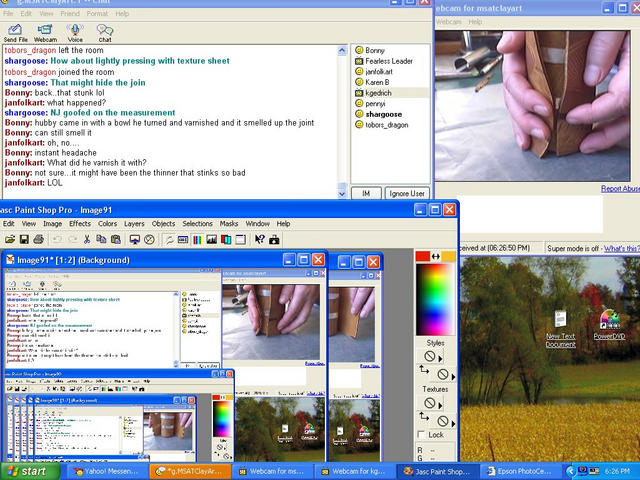Select the yellow background color swatch
The width and height of the screenshot is (640, 480).
coord(448,256)
